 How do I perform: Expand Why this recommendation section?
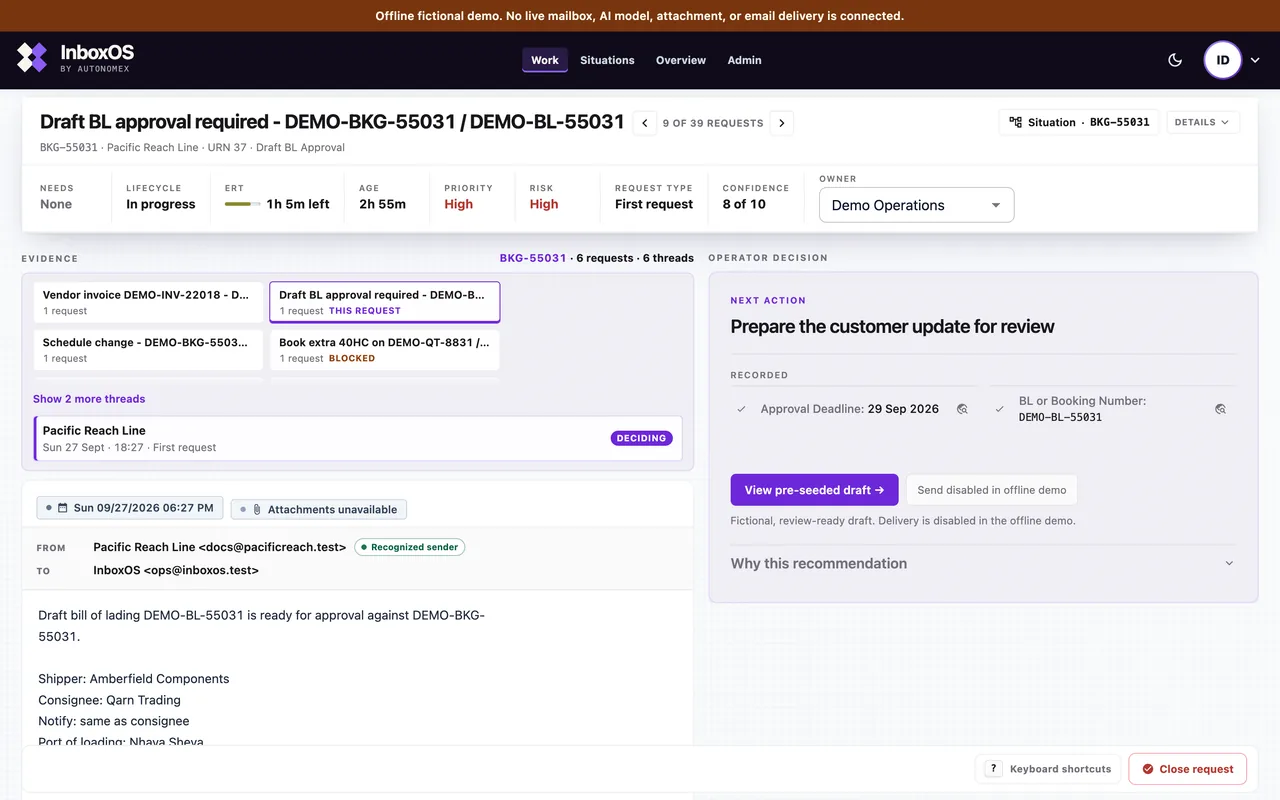(x=983, y=563)
